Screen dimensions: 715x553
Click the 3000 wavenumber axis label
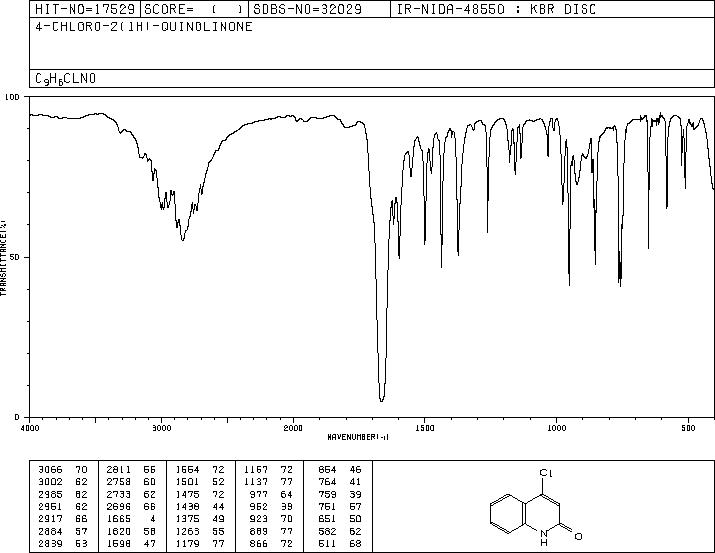pyautogui.click(x=161, y=428)
